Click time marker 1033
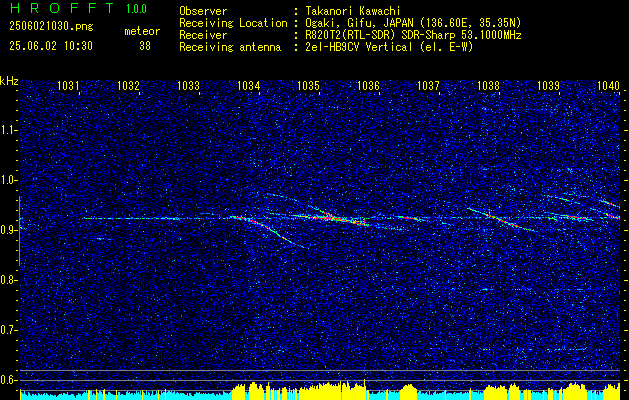The width and height of the screenshot is (629, 400). tap(189, 85)
